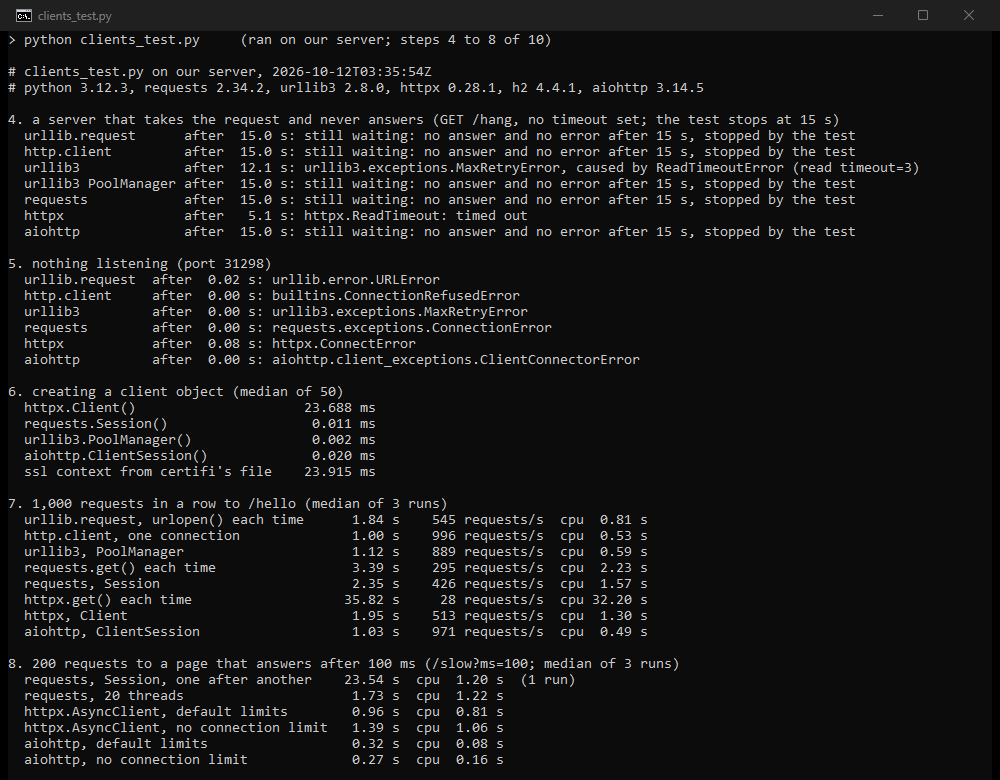Image resolution: width=1000 pixels, height=780 pixels.
Task: Click 'httpx.get() each time' 35.82 s row
Action: pyautogui.click(x=335, y=600)
